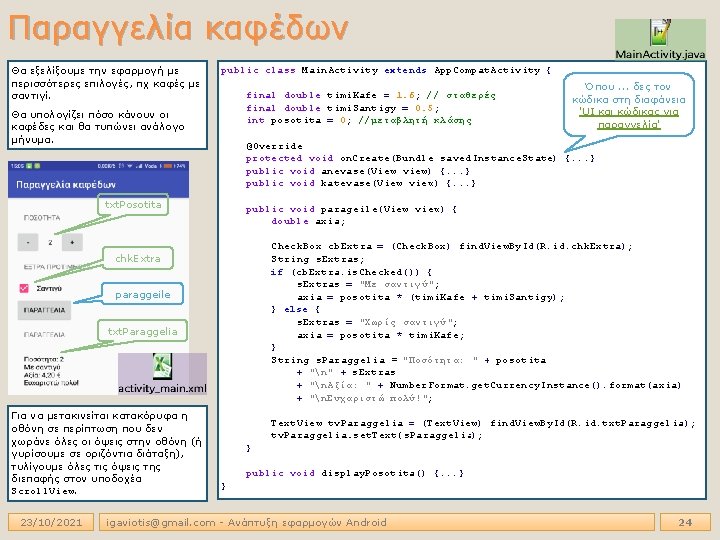Click the quantity value 2 in mockup
The image size is (720, 540).
click(50, 242)
